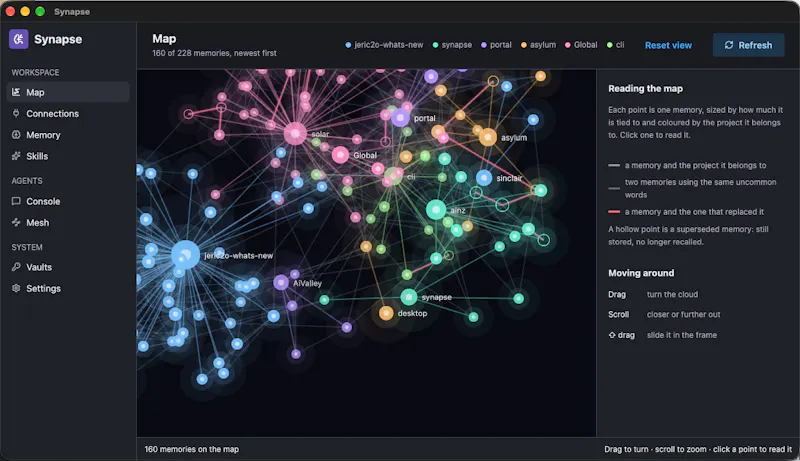Click the Memory sidebar icon

pyautogui.click(x=16, y=135)
